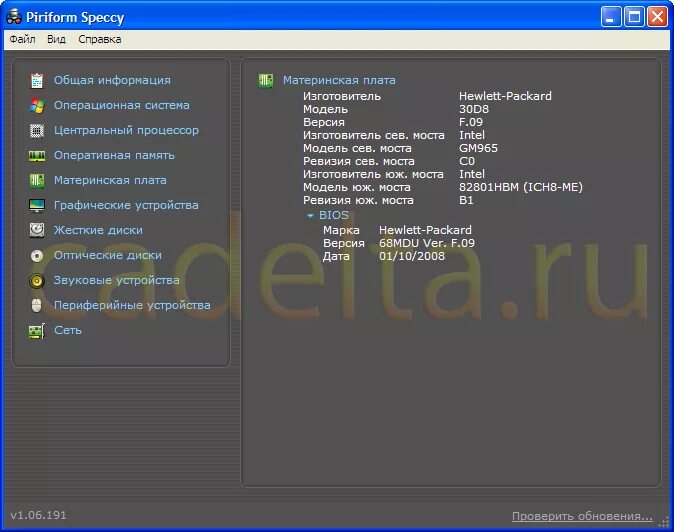Viewport: 674px width, 532px height.
Task: Go to Общая информация section
Action: click(x=112, y=80)
